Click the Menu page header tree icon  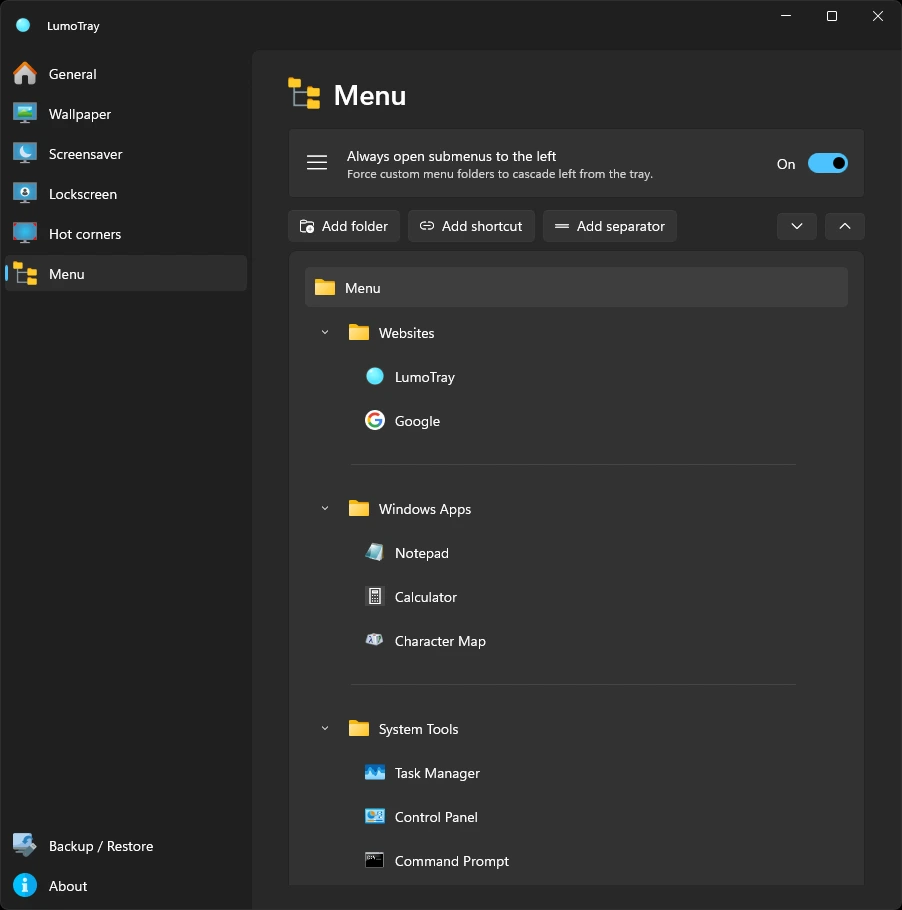304,93
